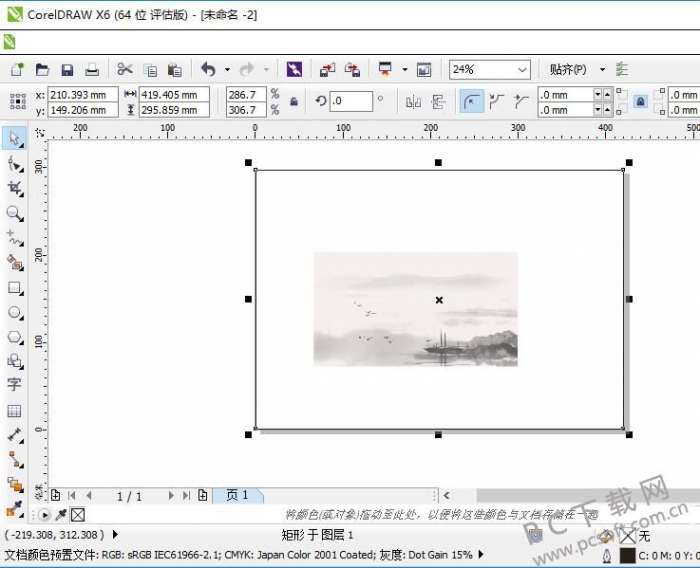Click the add page button after page tabs
The width and height of the screenshot is (700, 568).
[203, 495]
